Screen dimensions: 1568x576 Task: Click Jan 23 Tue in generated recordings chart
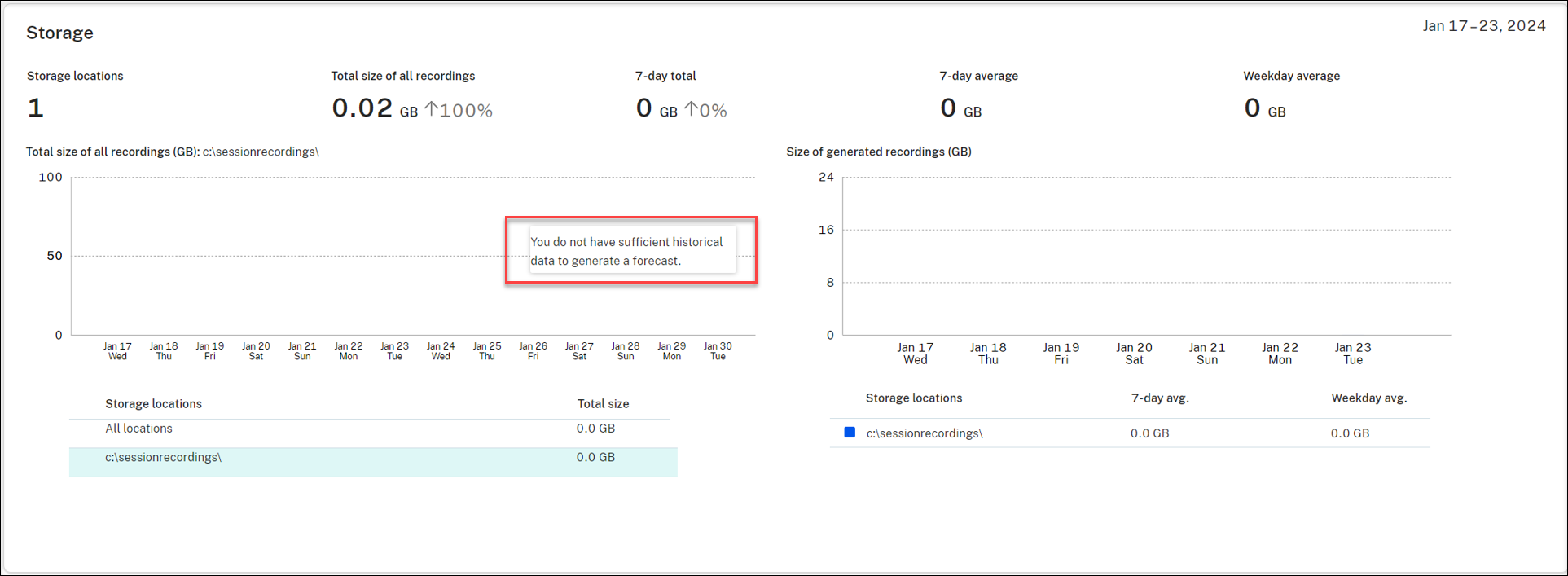coord(1352,354)
